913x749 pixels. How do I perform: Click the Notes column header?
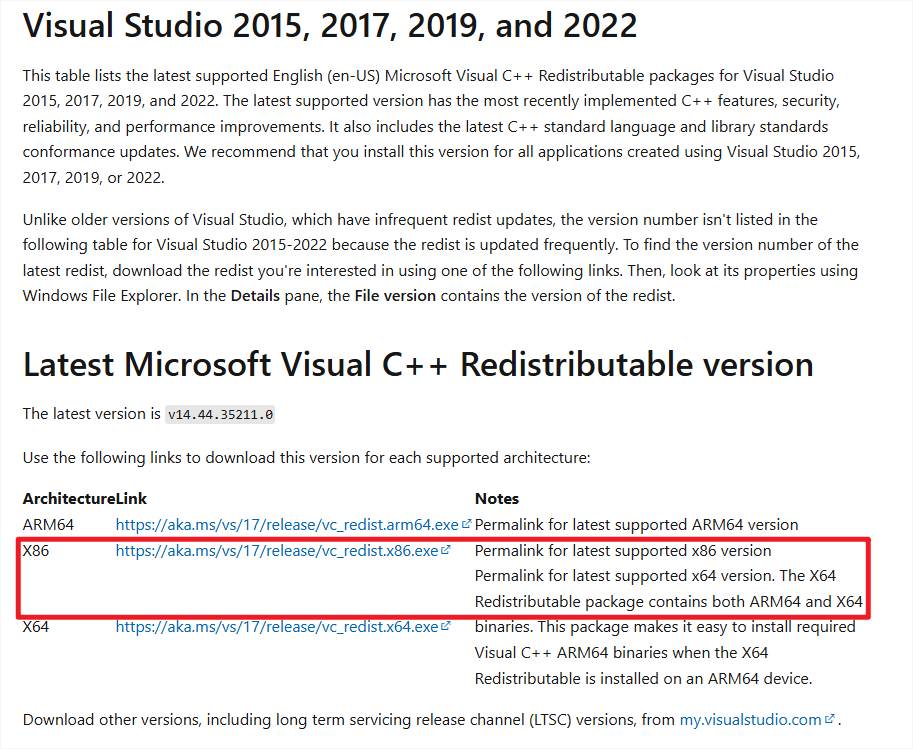coord(497,499)
